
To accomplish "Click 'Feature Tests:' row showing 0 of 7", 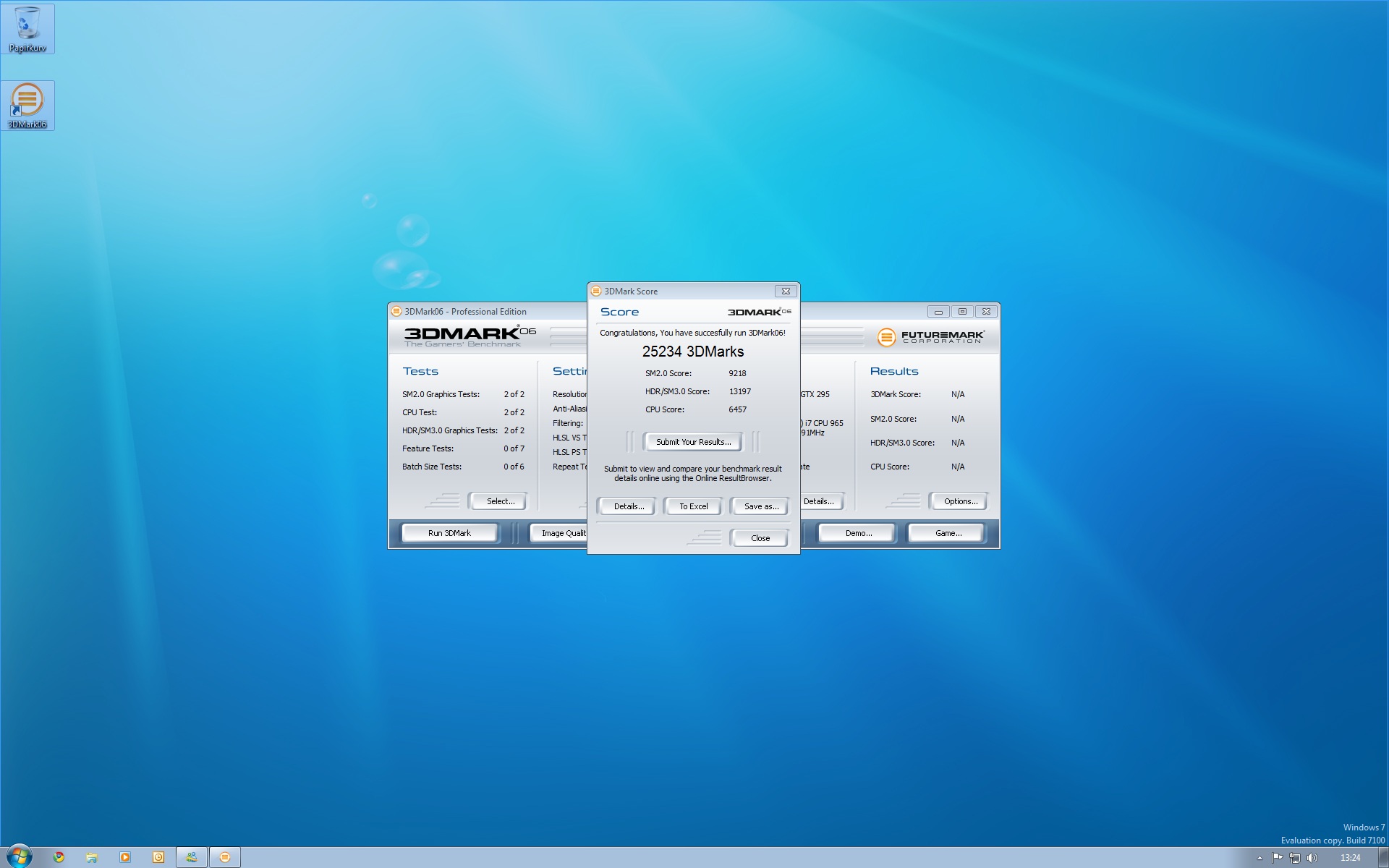I will pyautogui.click(x=463, y=448).
